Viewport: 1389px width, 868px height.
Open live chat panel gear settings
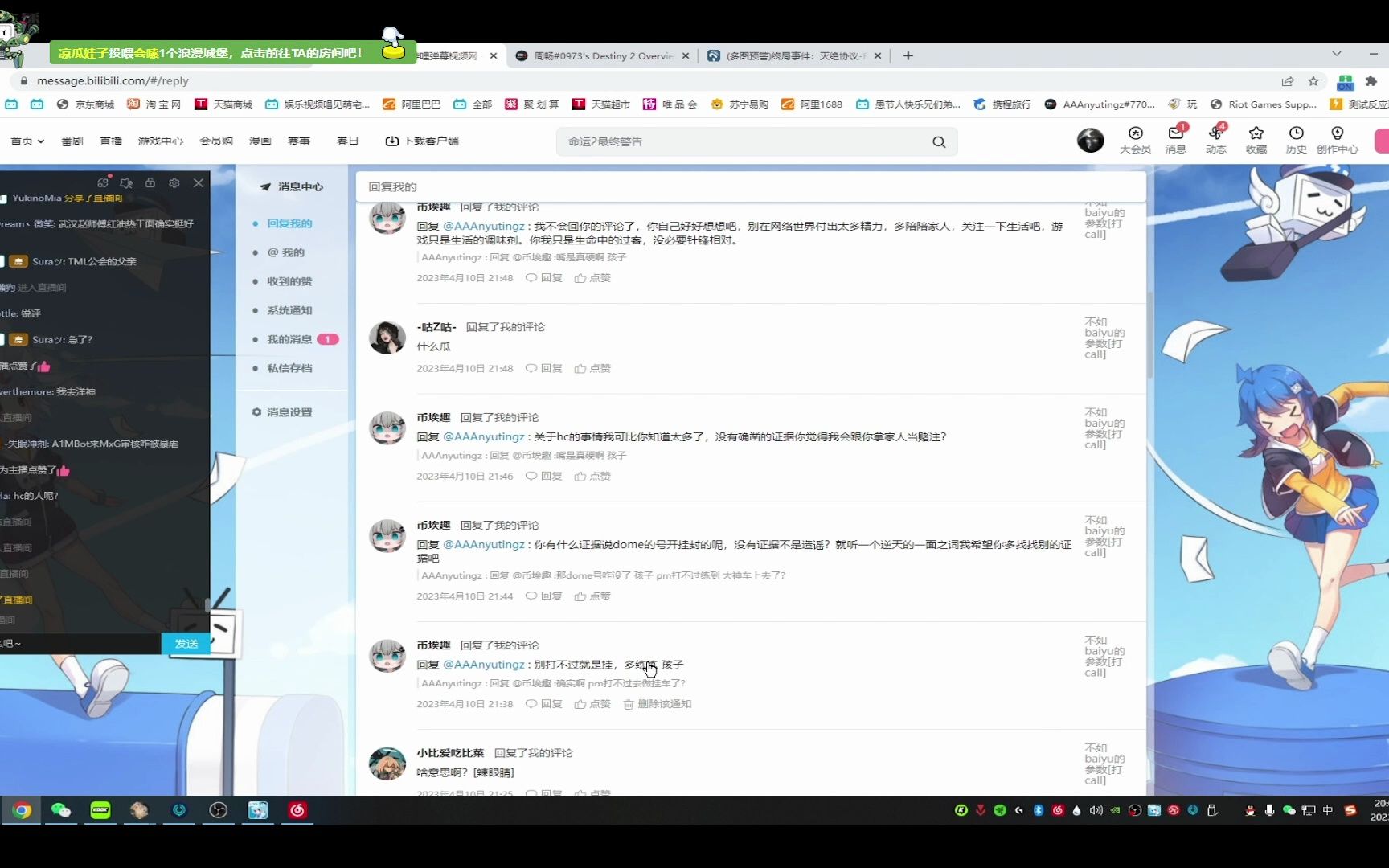174,183
